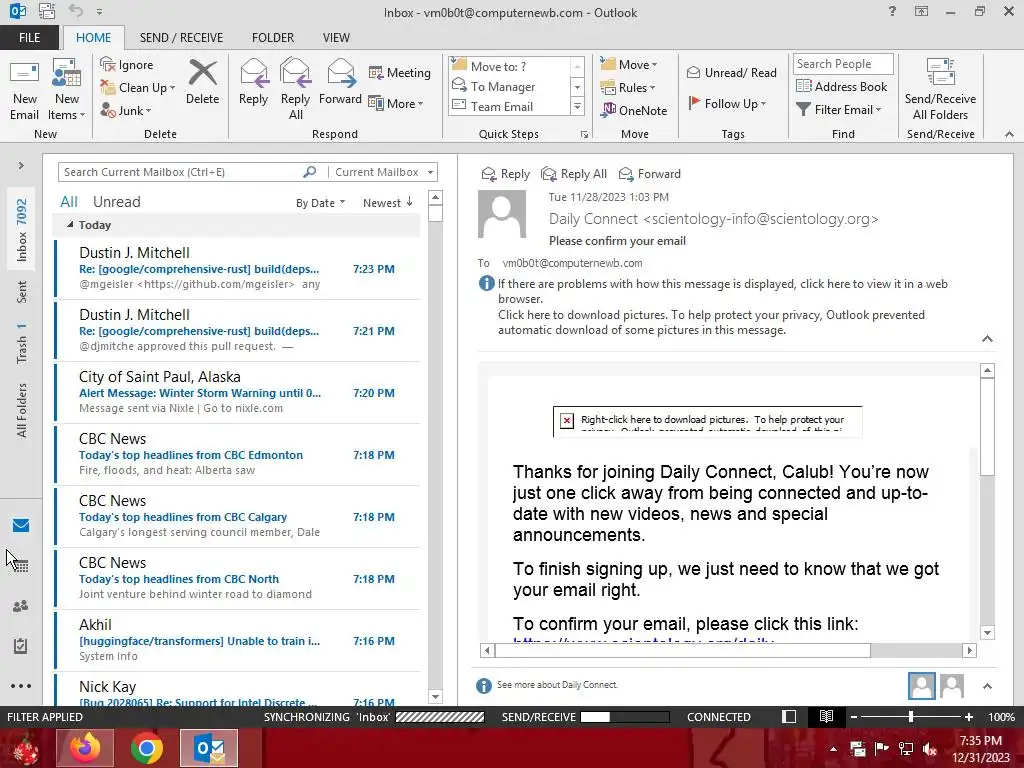The image size is (1024, 768).
Task: Expand the Quick Steps gallery
Action: pos(577,106)
